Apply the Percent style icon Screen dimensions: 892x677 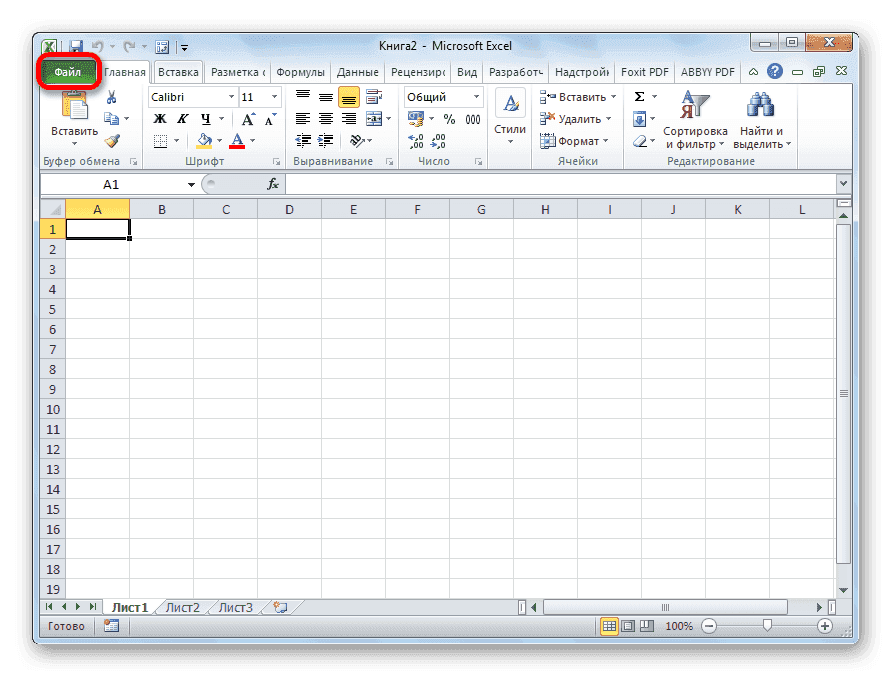[x=451, y=118]
